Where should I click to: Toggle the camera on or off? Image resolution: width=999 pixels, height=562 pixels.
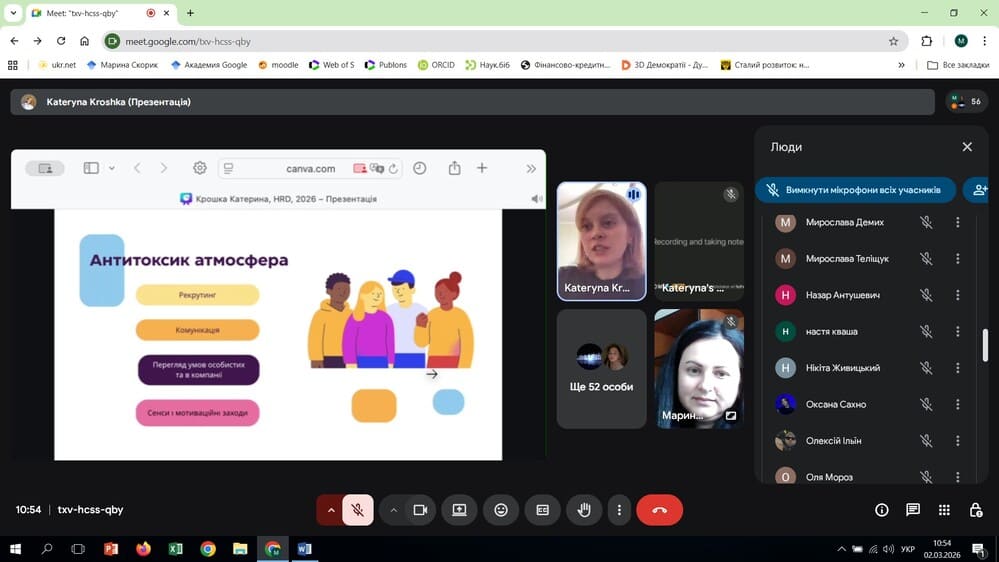pyautogui.click(x=420, y=510)
